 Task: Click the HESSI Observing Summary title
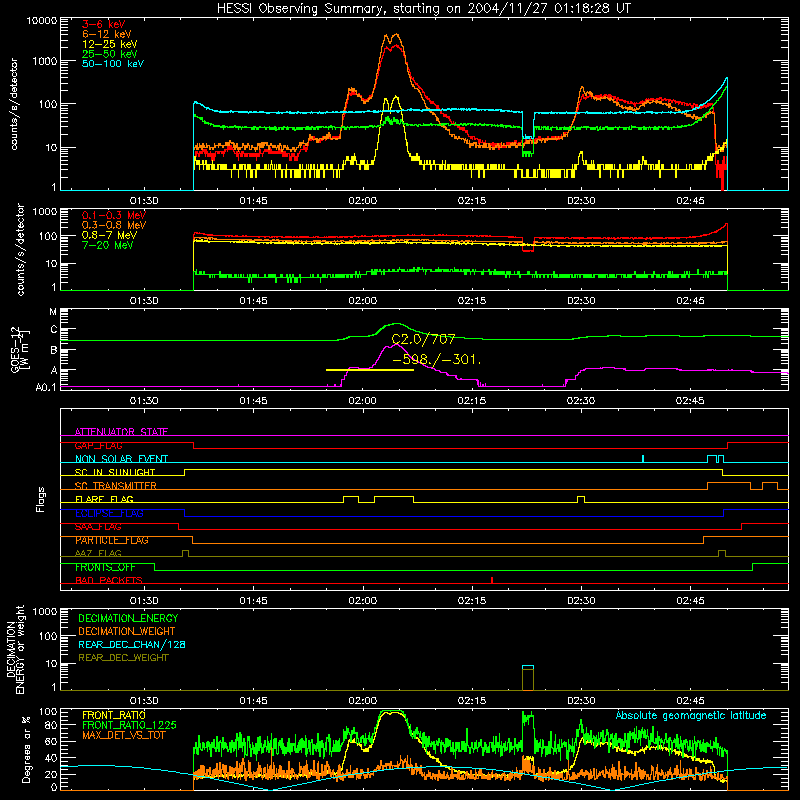tap(424, 8)
